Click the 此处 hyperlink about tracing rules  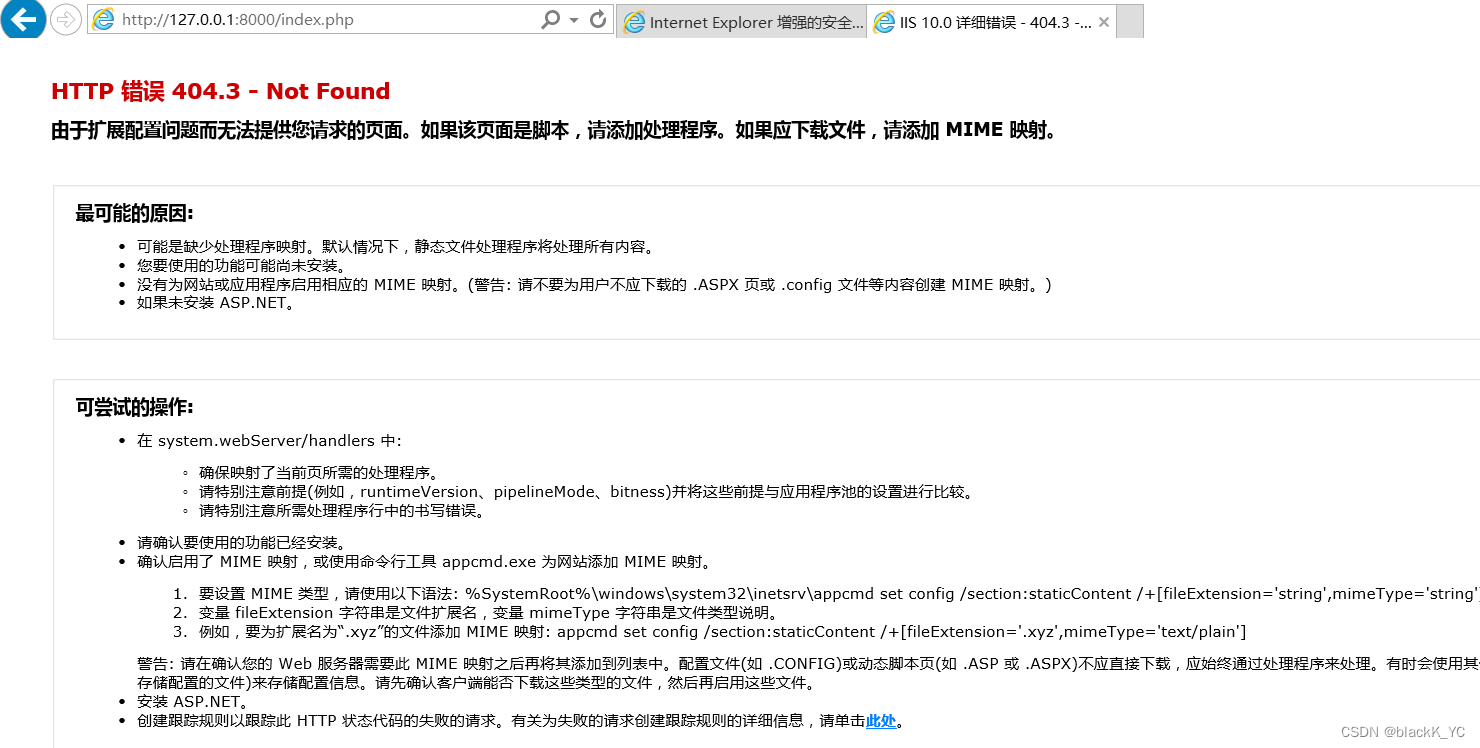point(881,721)
